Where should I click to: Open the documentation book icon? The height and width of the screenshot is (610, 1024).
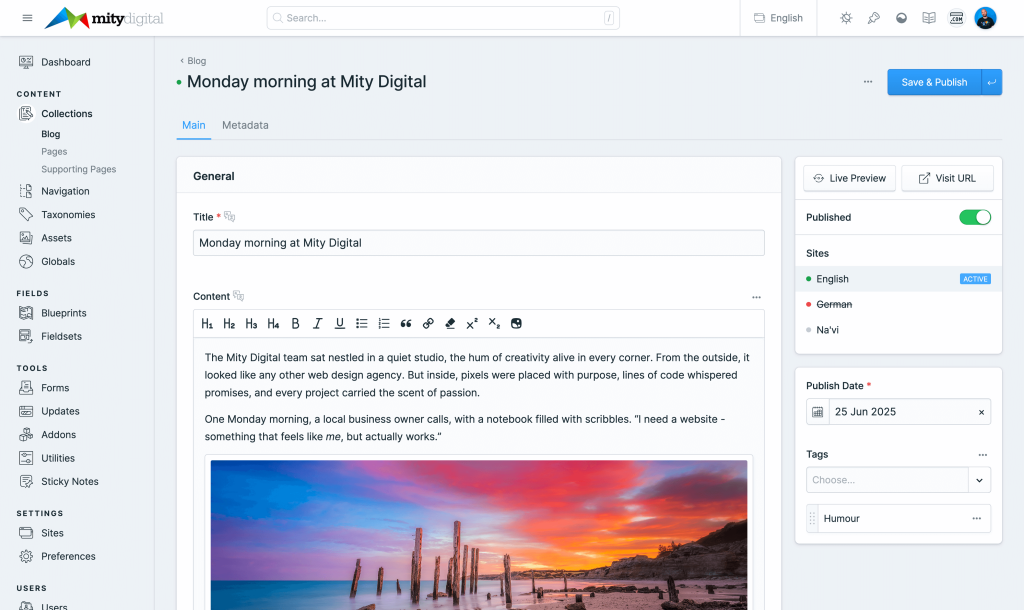coord(929,18)
